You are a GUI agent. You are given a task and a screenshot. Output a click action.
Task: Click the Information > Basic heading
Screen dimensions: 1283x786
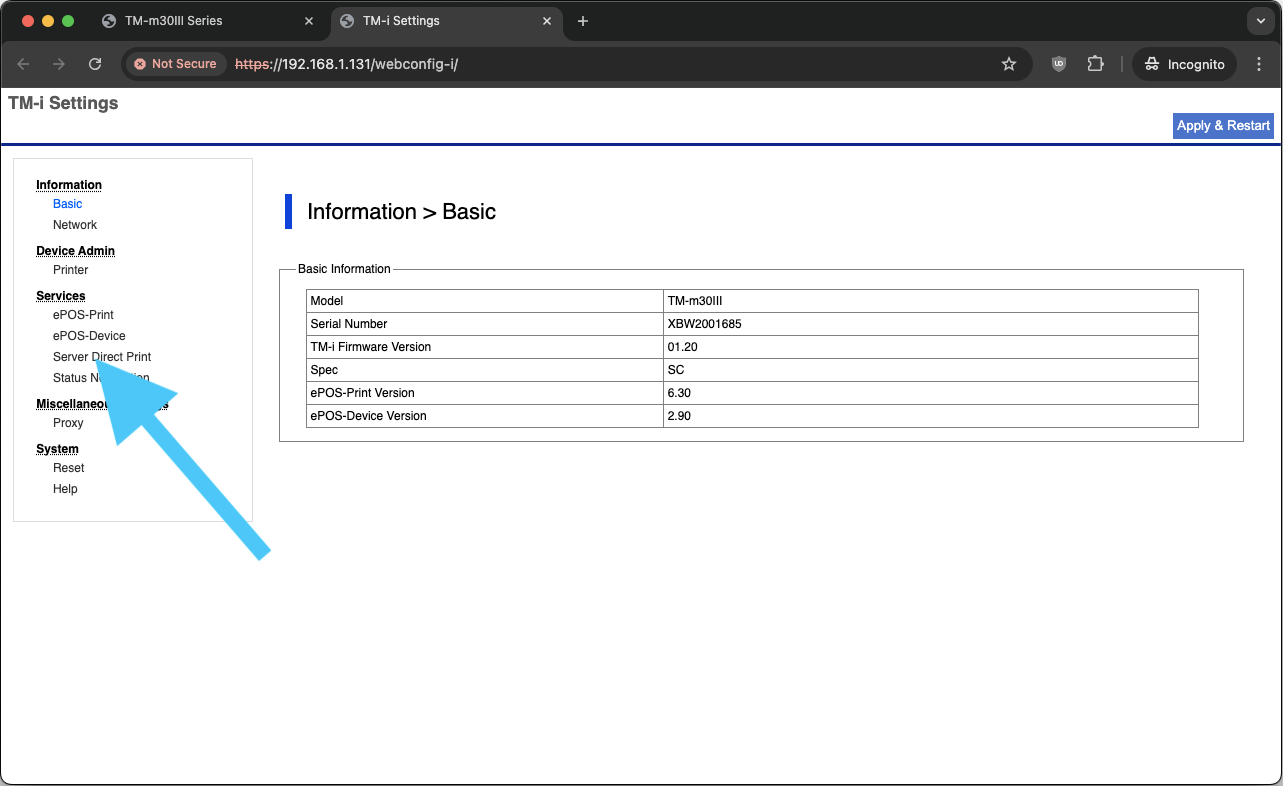click(402, 212)
